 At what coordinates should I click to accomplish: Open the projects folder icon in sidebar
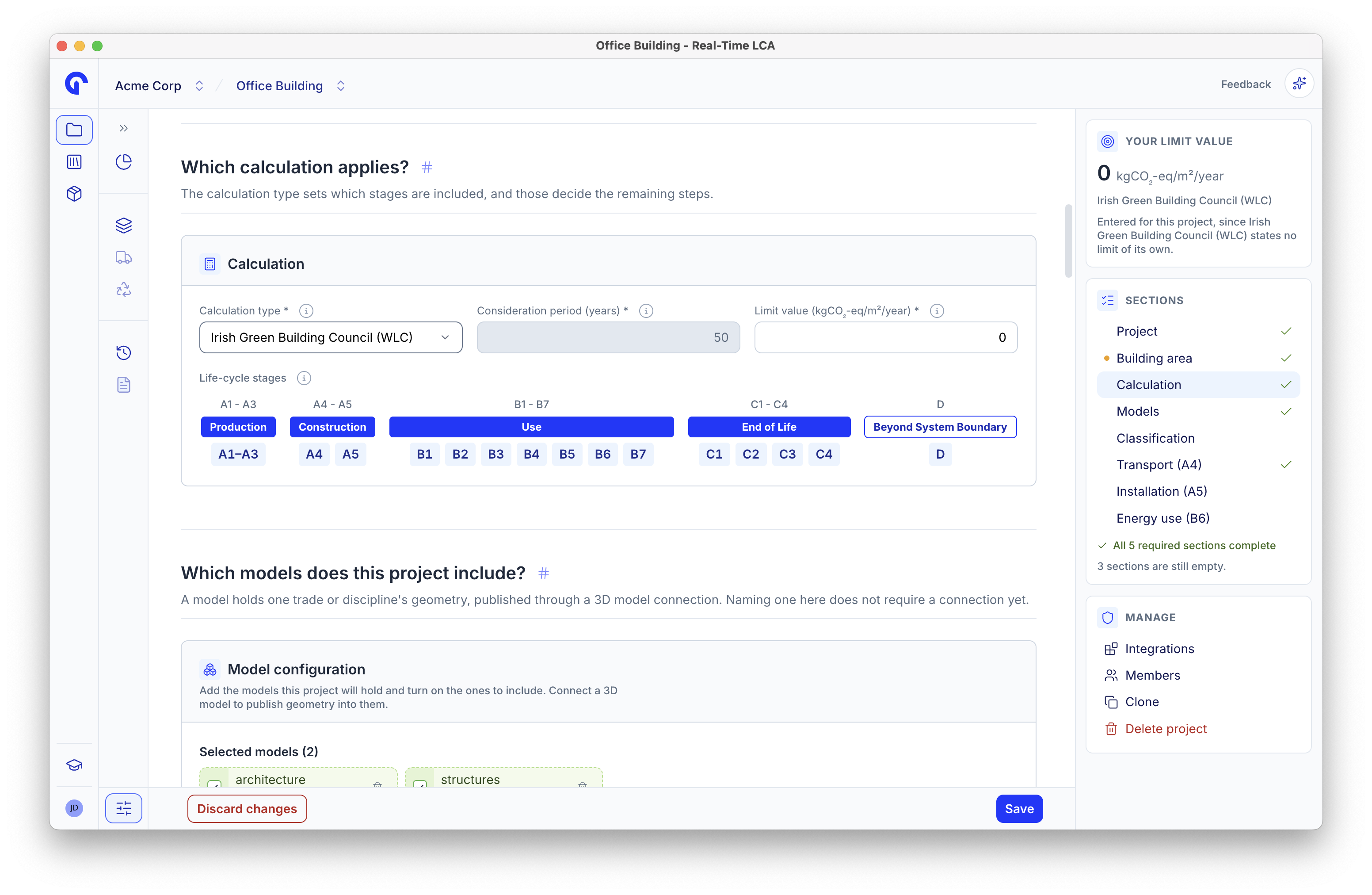pyautogui.click(x=74, y=130)
